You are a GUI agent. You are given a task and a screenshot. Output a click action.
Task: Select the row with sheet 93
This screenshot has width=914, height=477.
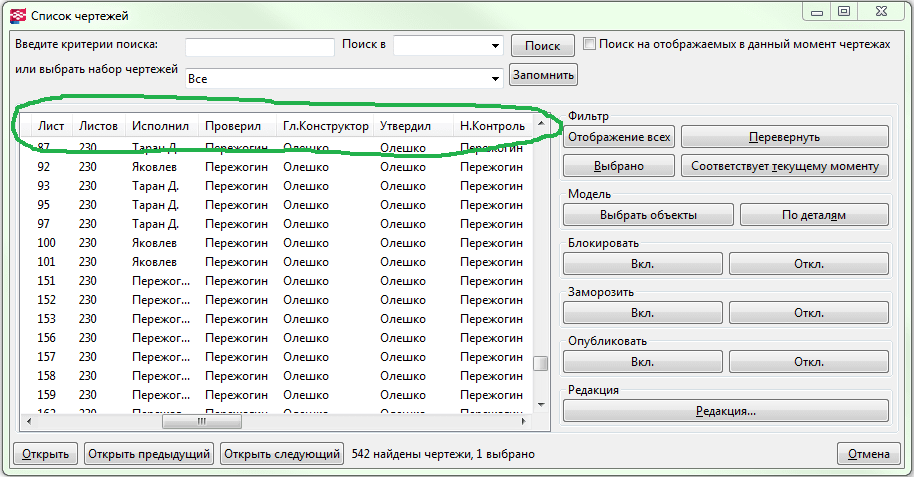(277, 186)
